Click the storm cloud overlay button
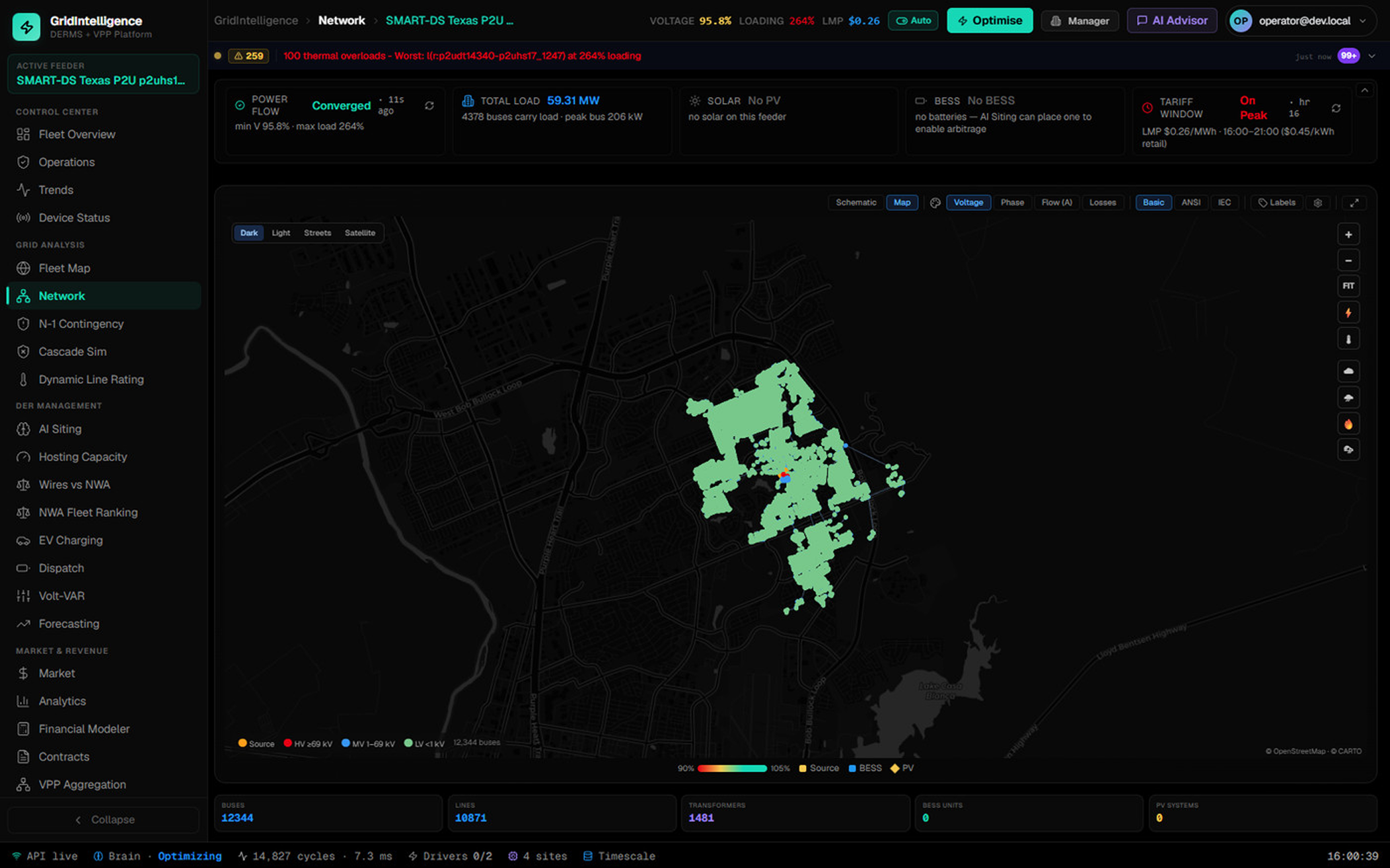 [1348, 398]
